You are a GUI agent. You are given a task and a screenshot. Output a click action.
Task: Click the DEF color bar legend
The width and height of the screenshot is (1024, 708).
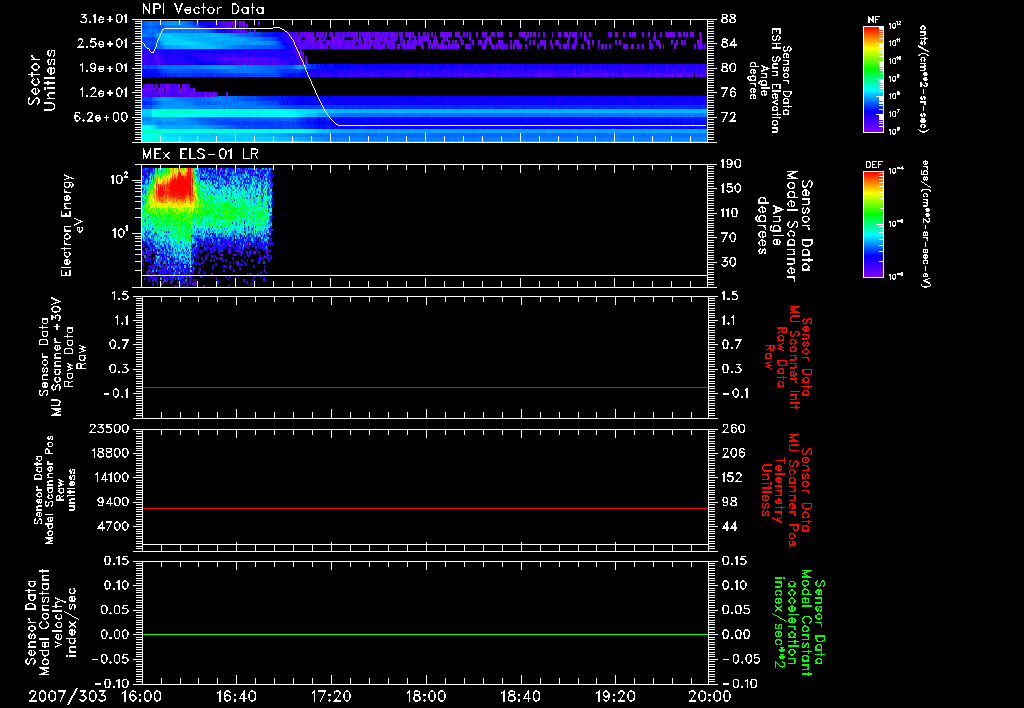(873, 223)
